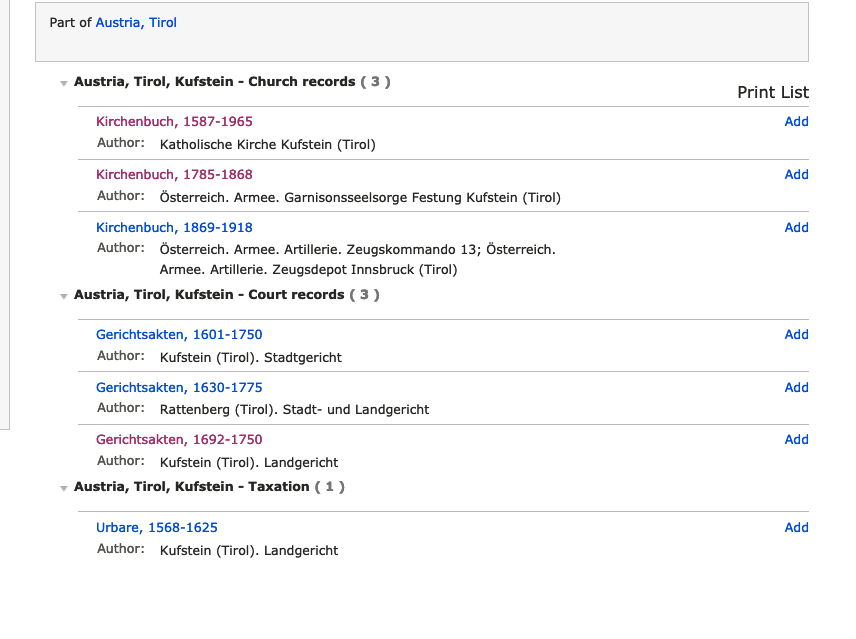Open Gerichtsakten, 1601-1750 record
This screenshot has height=639, width=856.
[179, 334]
